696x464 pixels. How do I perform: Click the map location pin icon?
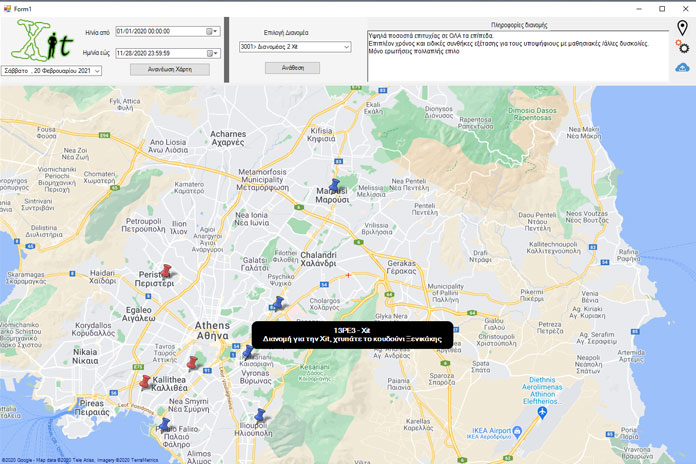(x=682, y=27)
